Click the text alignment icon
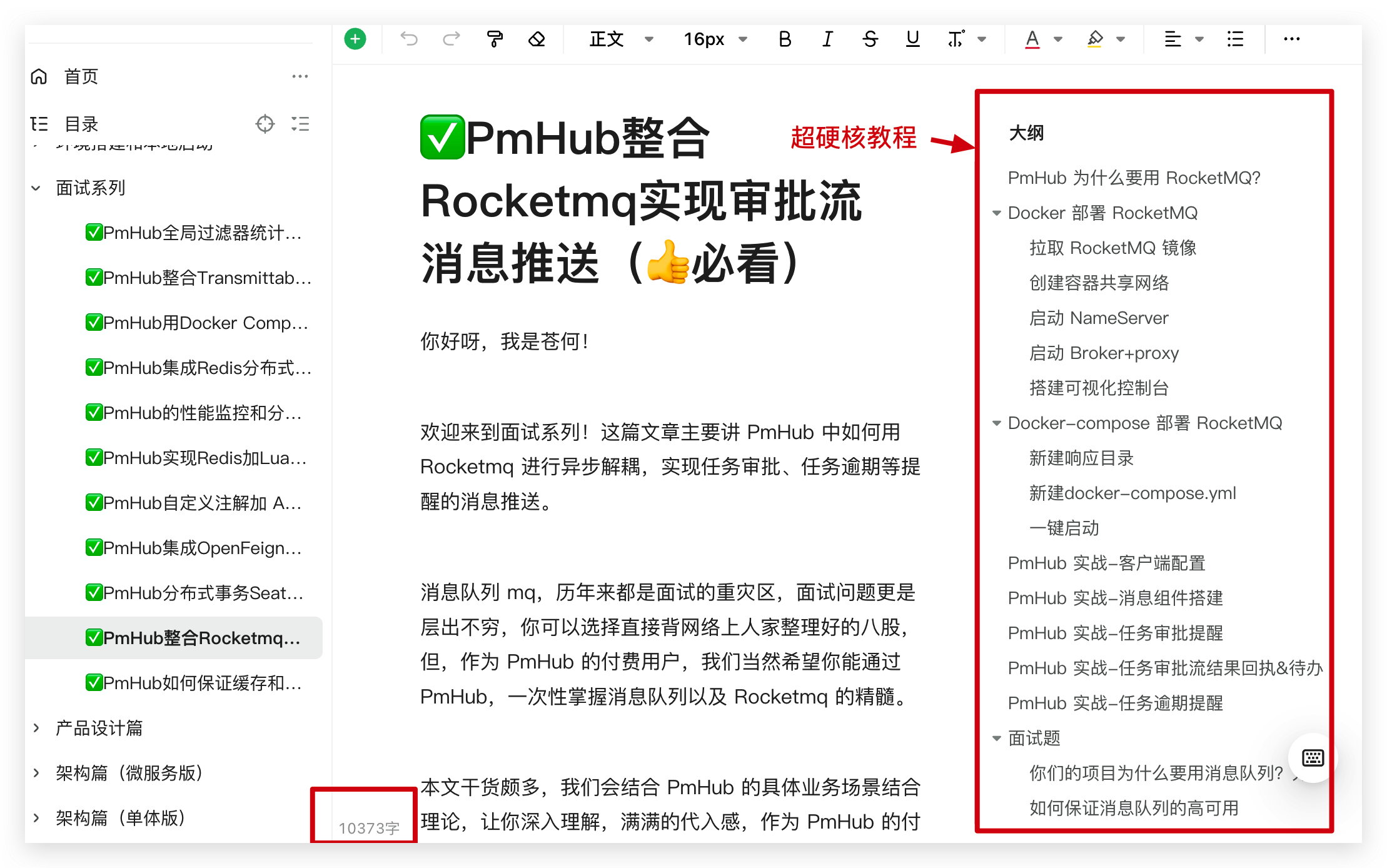 1173,39
